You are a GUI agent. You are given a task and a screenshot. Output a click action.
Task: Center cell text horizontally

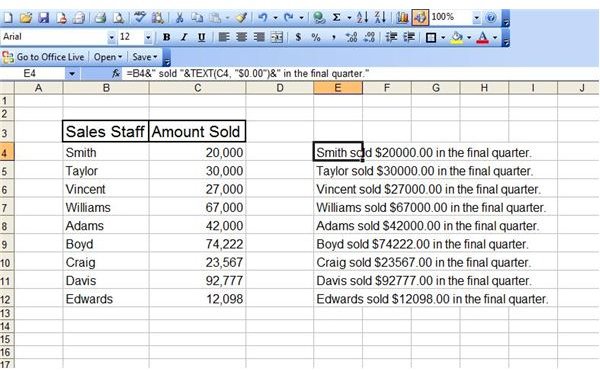241,37
